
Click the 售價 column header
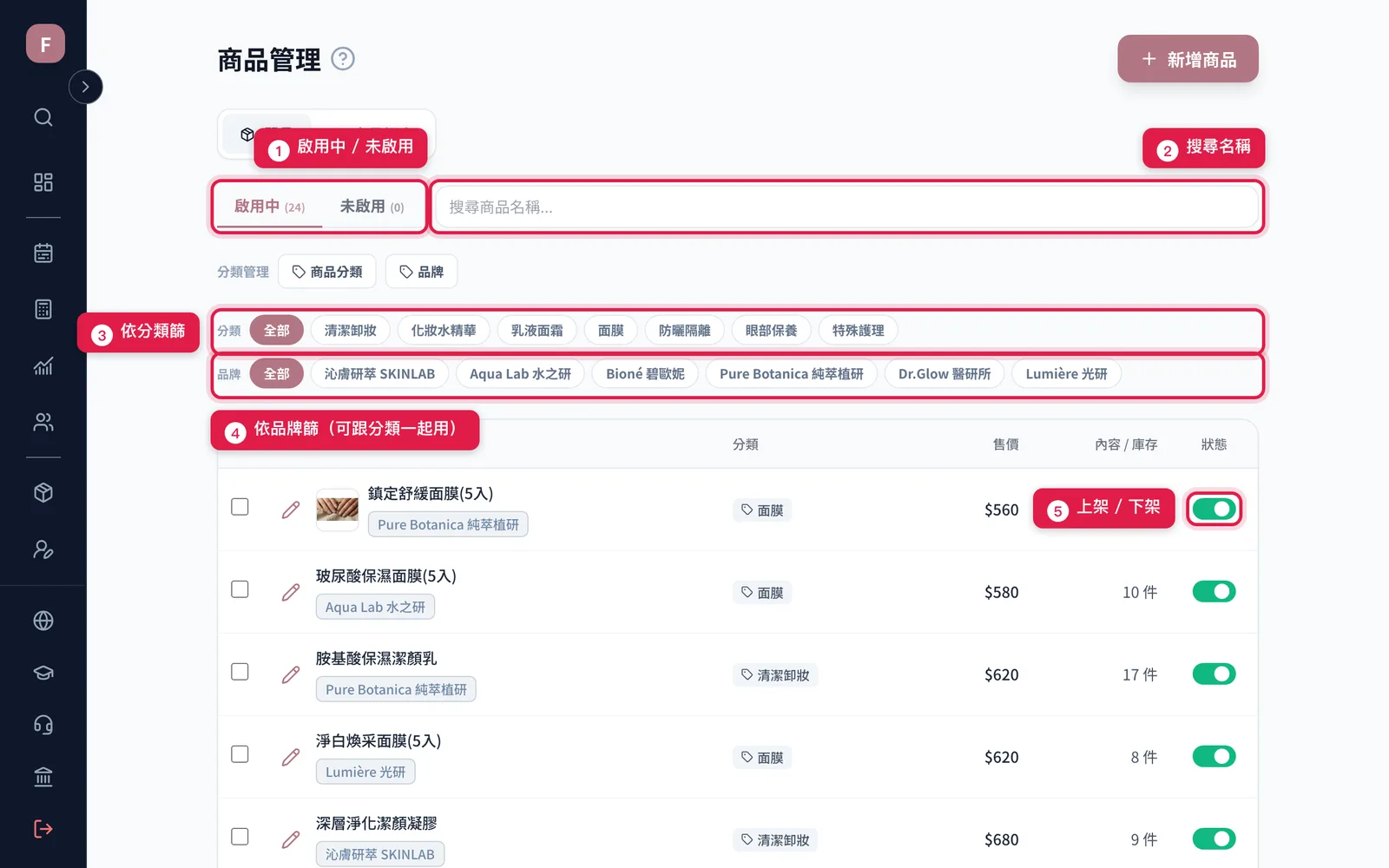pyautogui.click(x=1005, y=444)
